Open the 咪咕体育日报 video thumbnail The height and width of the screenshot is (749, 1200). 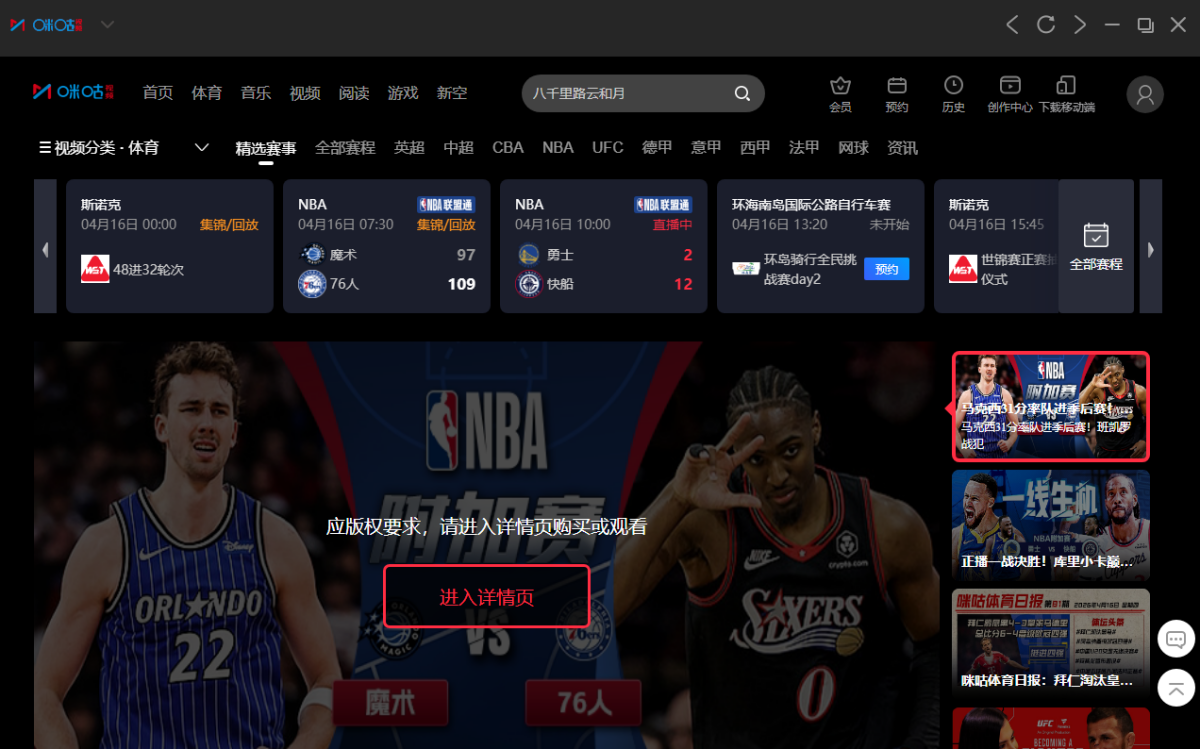(1050, 642)
